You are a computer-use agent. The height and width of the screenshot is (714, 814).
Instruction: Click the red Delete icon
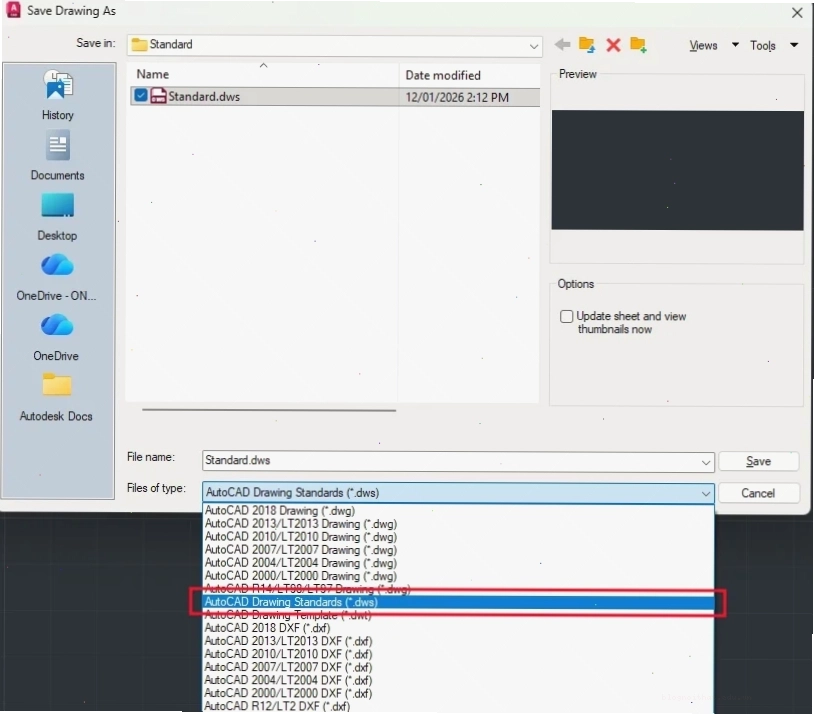[x=613, y=45]
